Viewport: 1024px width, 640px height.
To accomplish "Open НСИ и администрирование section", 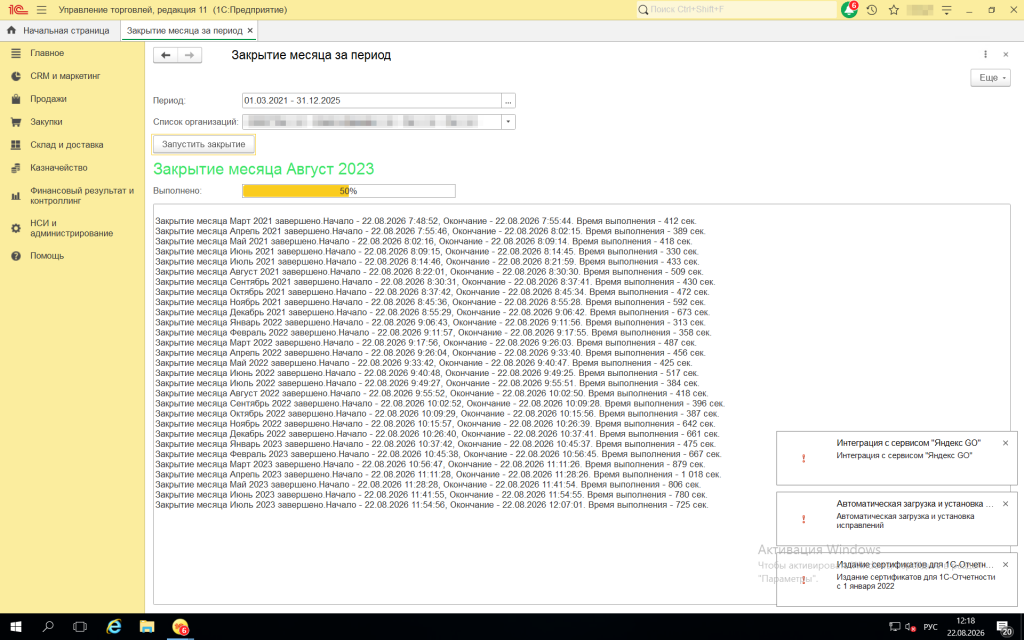I will point(71,227).
